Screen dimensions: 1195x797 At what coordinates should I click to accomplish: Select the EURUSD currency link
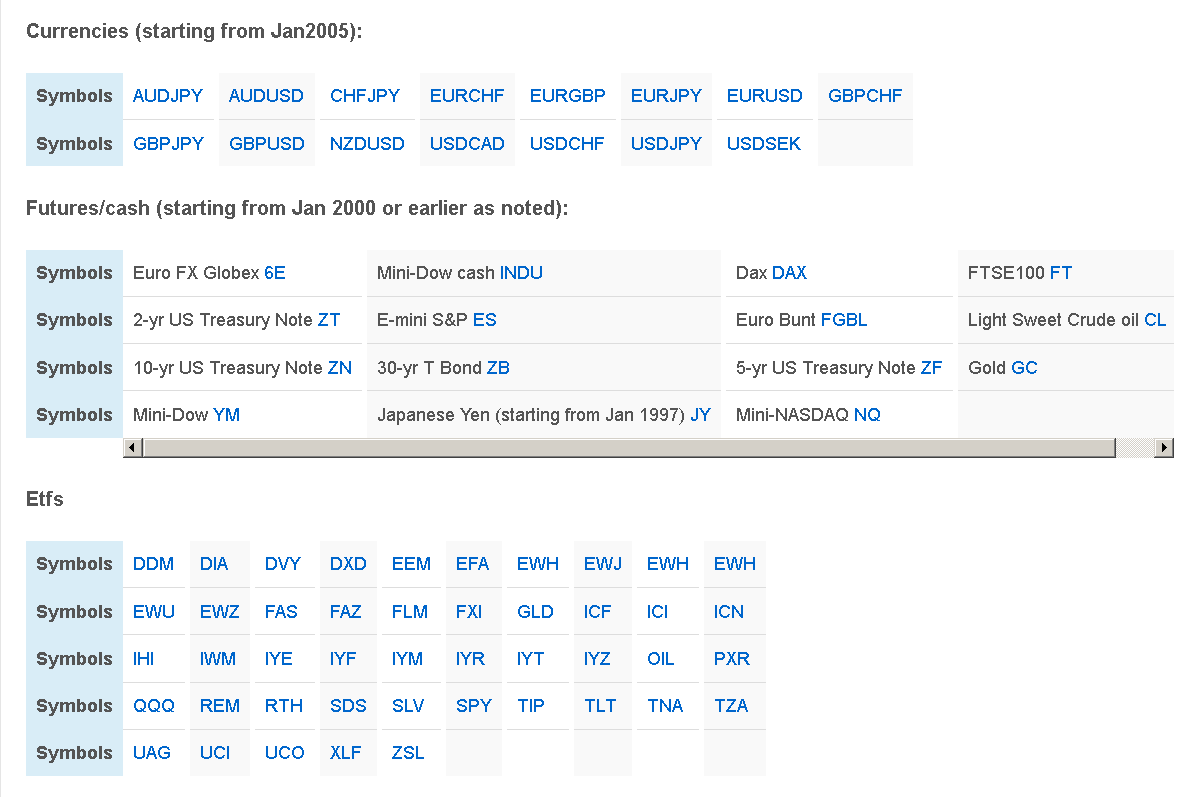(764, 96)
